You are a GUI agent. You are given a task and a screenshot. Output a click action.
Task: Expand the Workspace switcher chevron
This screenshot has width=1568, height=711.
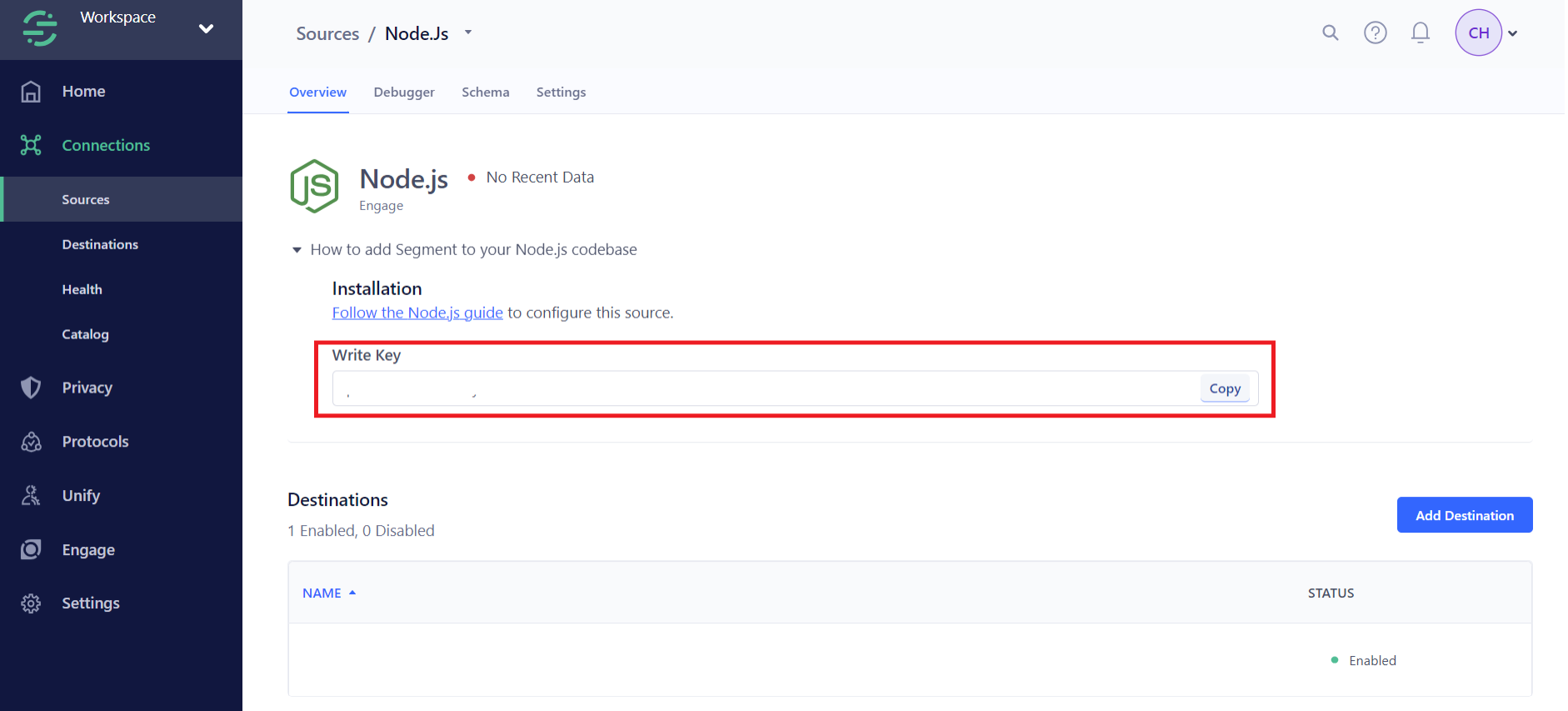pos(206,29)
